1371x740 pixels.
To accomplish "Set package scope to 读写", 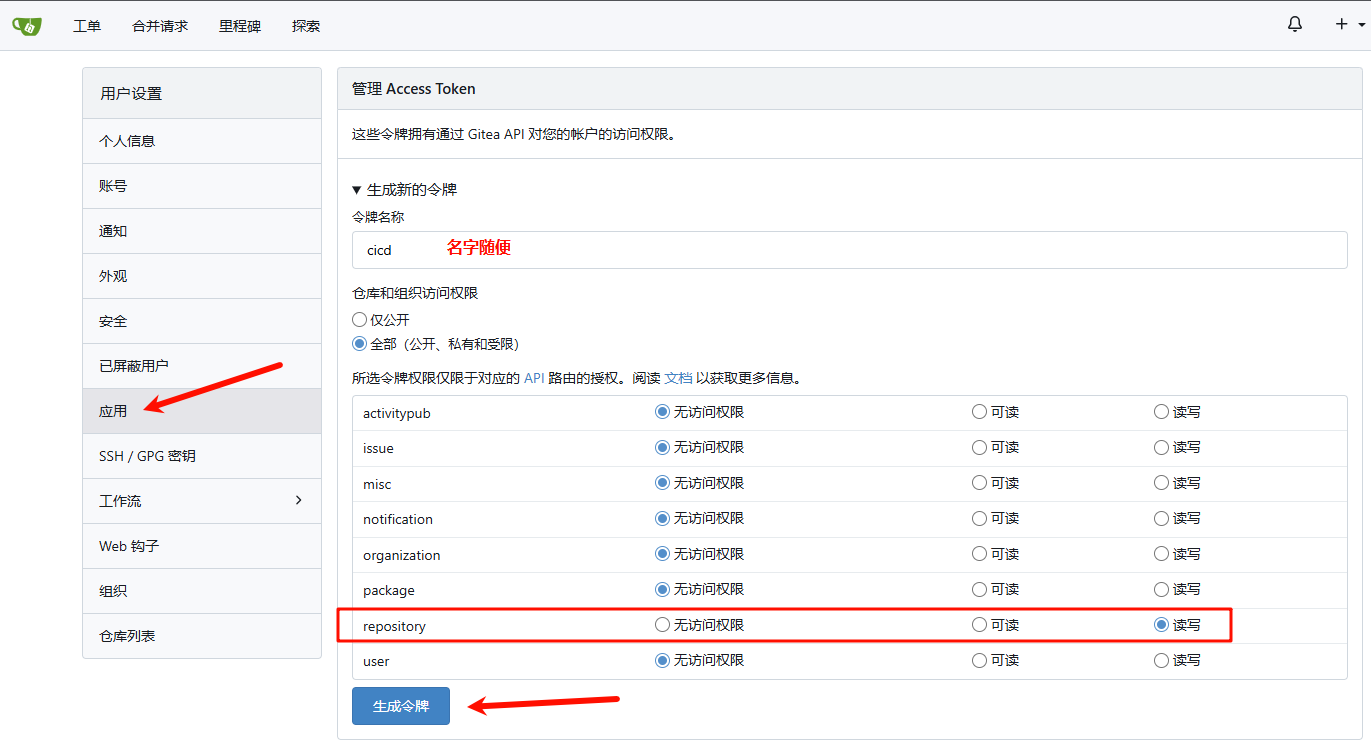I will [x=1160, y=589].
